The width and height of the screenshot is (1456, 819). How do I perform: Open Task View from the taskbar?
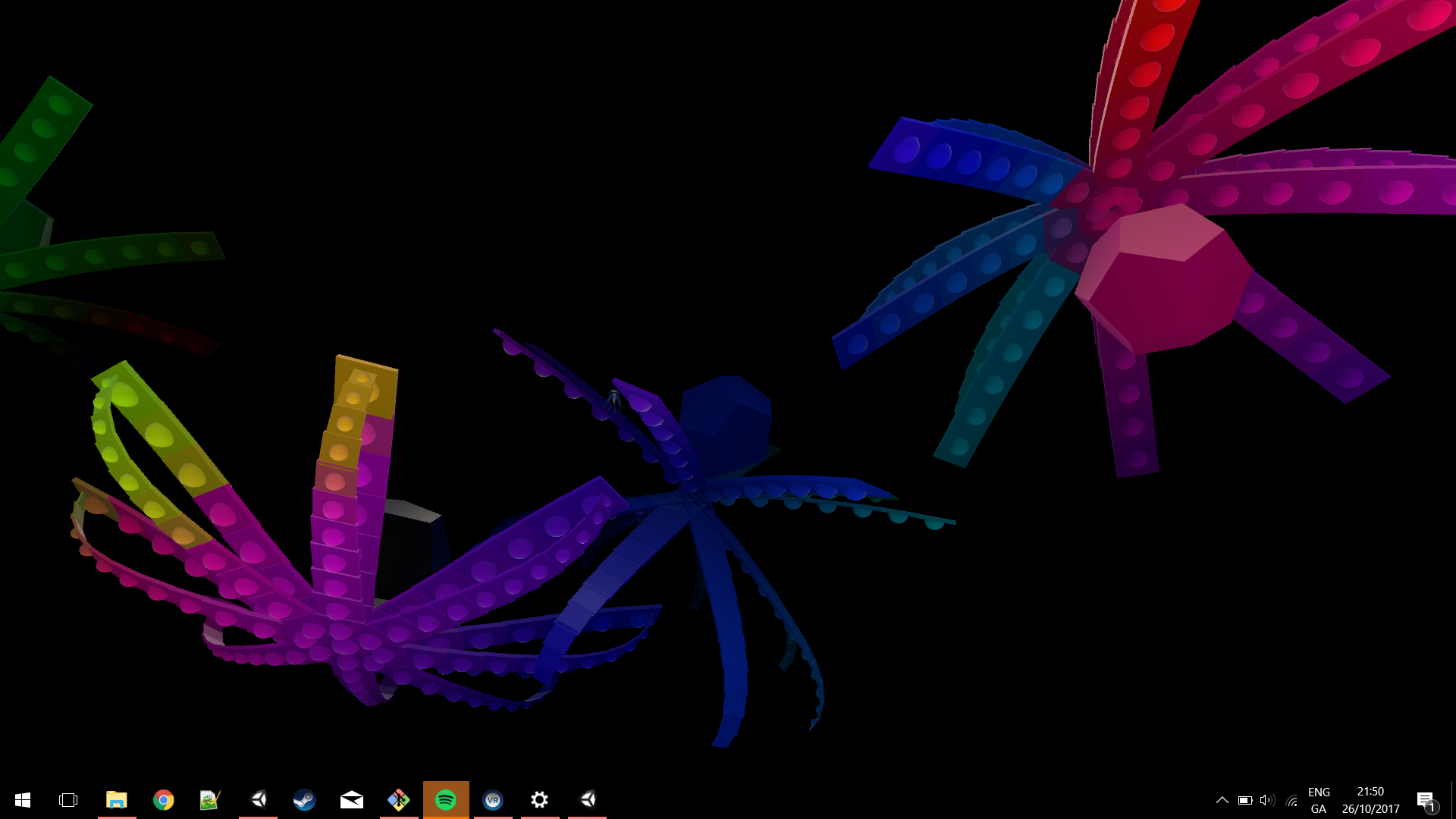pos(68,800)
